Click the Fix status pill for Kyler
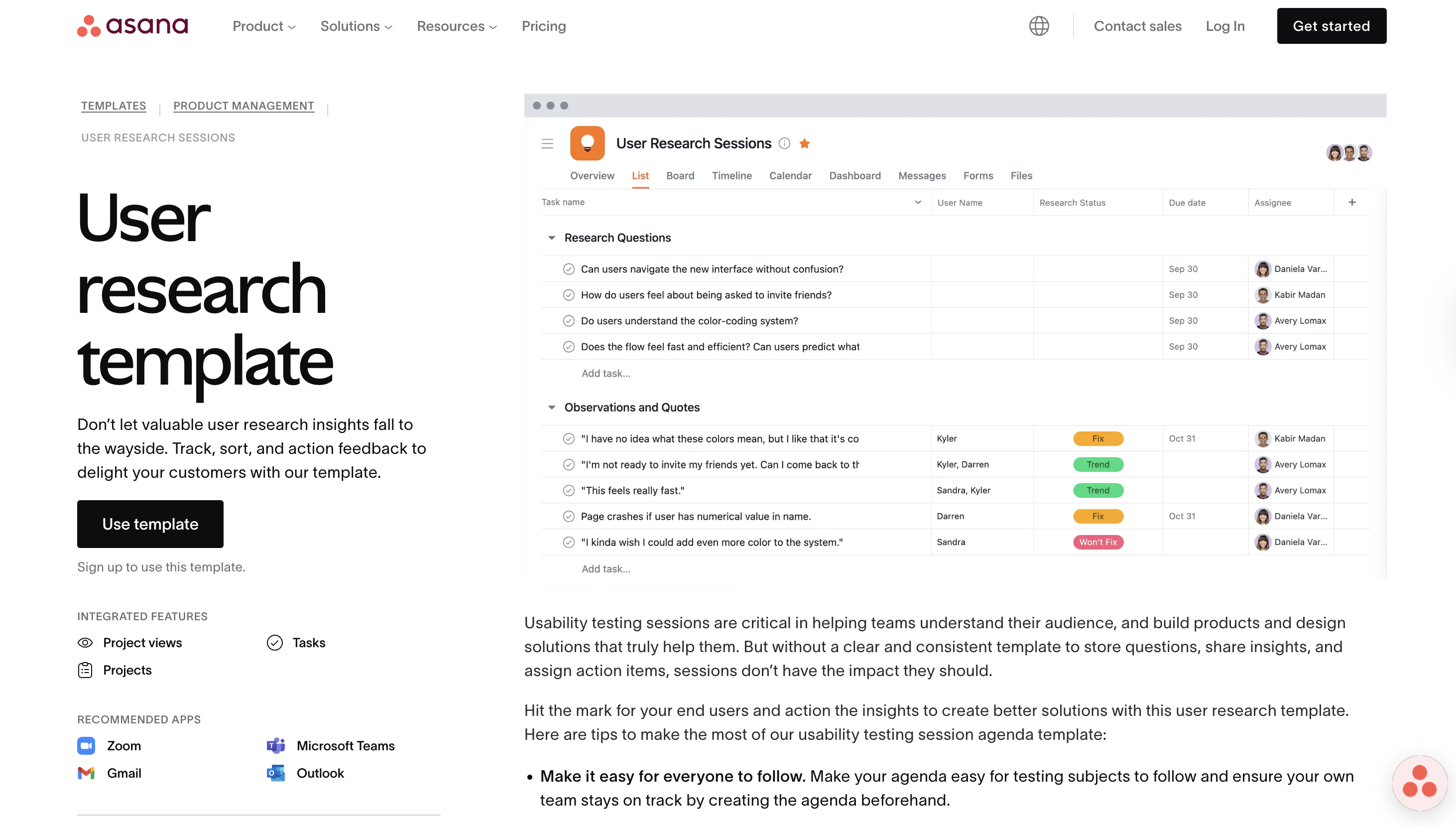 1097,438
